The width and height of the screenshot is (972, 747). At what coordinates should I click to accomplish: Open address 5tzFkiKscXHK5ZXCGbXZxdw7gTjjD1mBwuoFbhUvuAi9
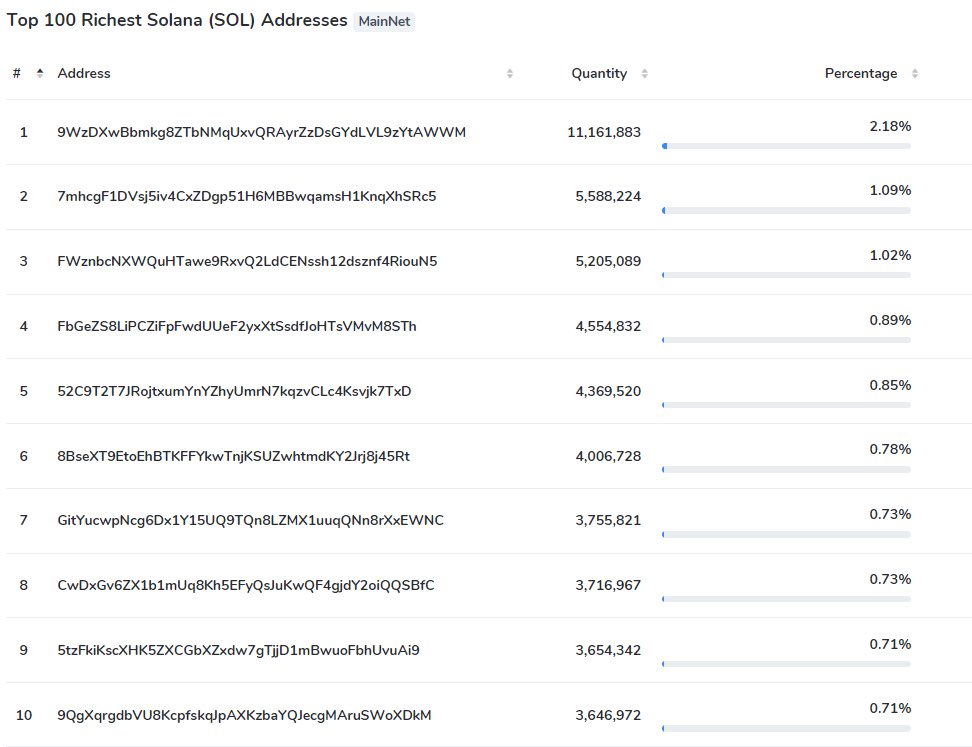(238, 650)
